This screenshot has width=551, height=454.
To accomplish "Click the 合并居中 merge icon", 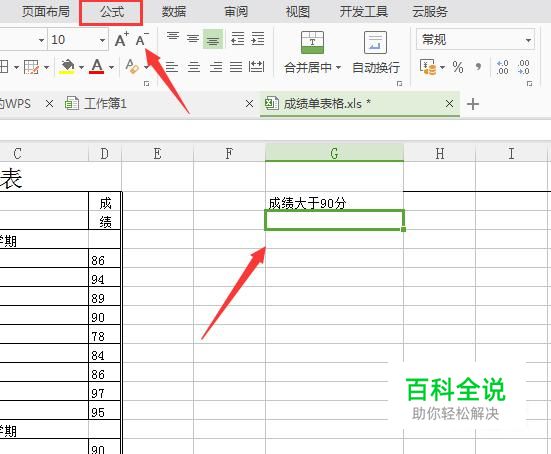I will pos(312,42).
